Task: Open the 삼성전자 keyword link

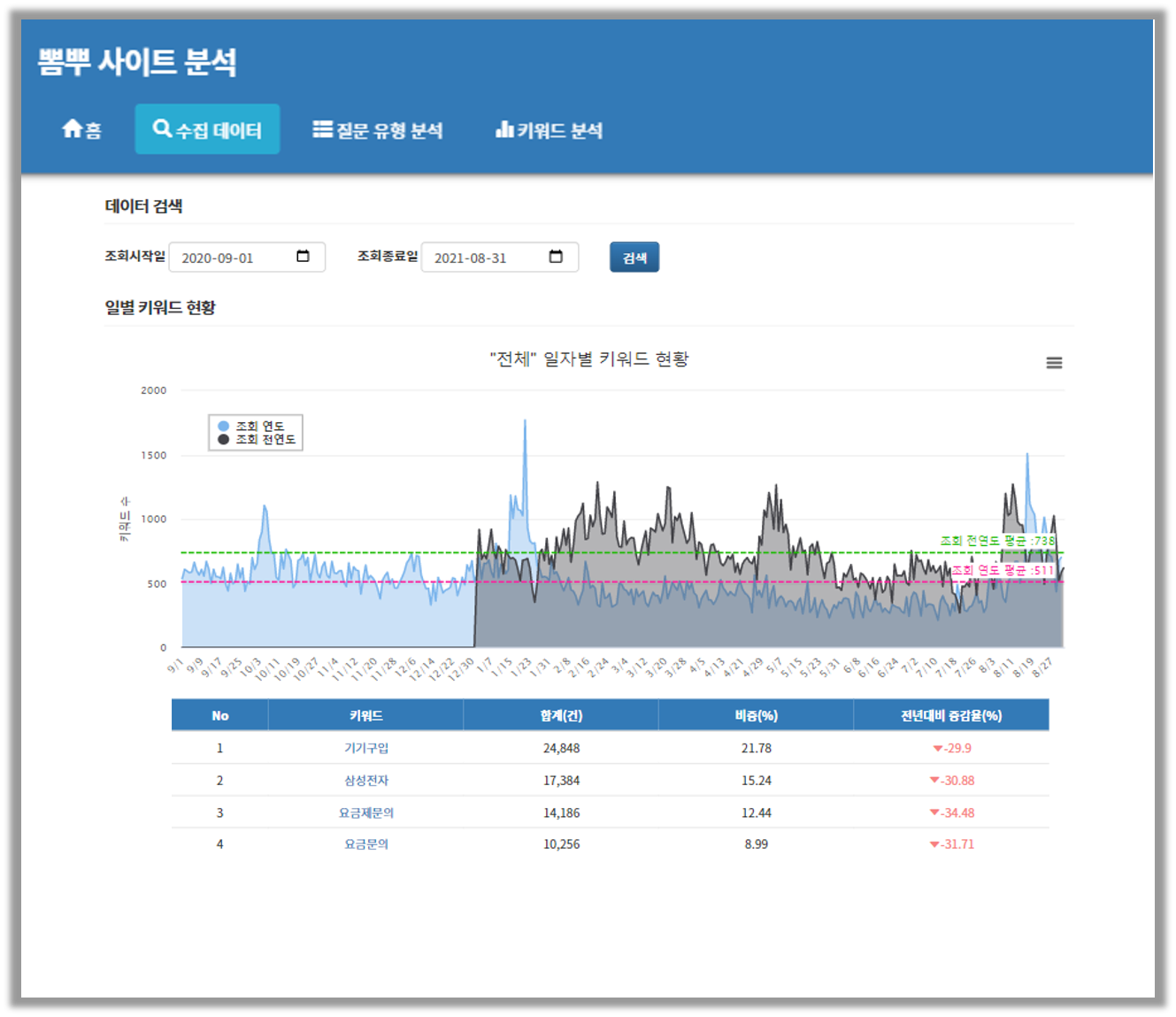Action: (x=366, y=781)
